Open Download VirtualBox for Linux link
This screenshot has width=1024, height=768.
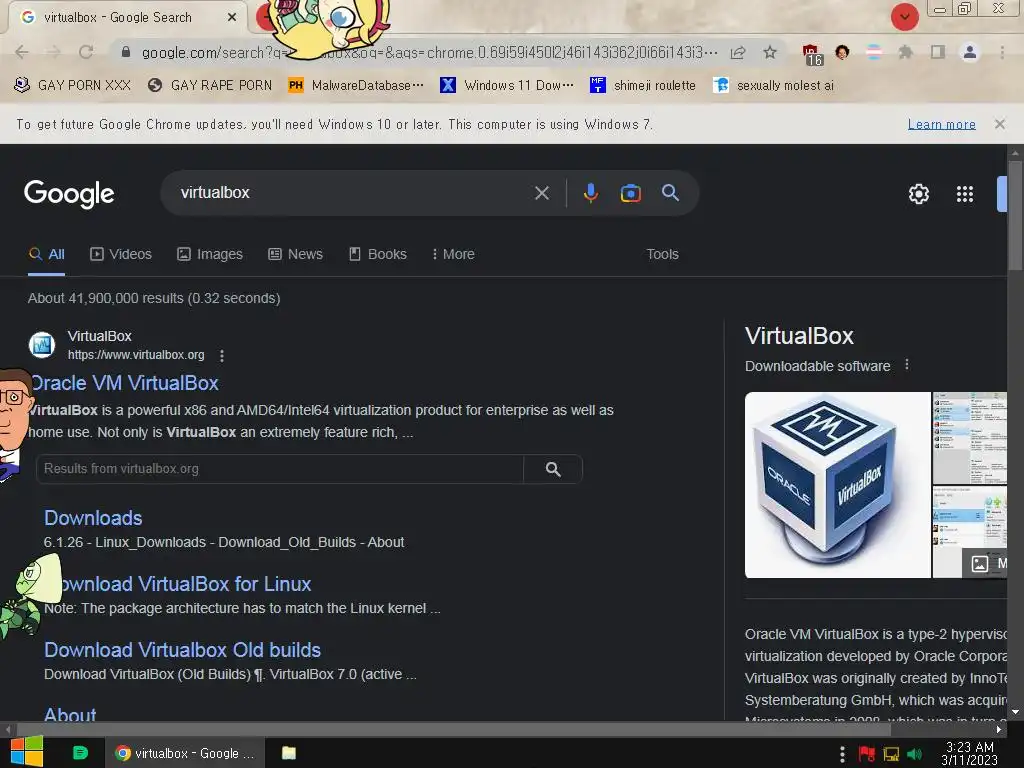tap(185, 584)
